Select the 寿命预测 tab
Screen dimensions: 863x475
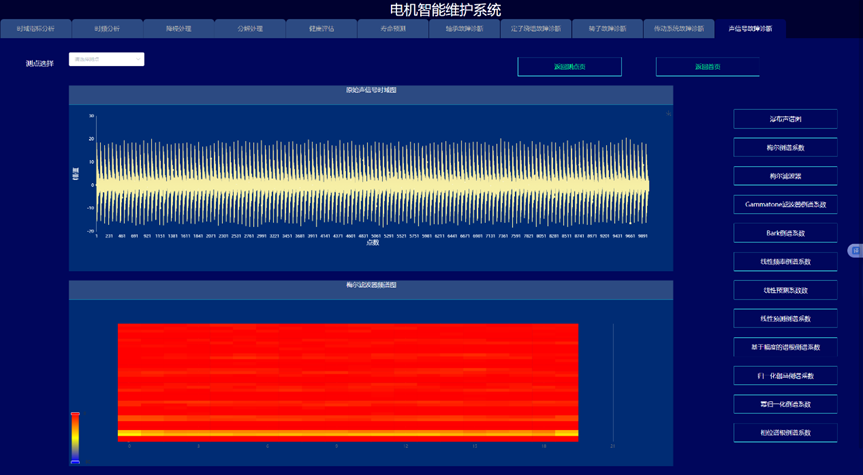click(393, 29)
